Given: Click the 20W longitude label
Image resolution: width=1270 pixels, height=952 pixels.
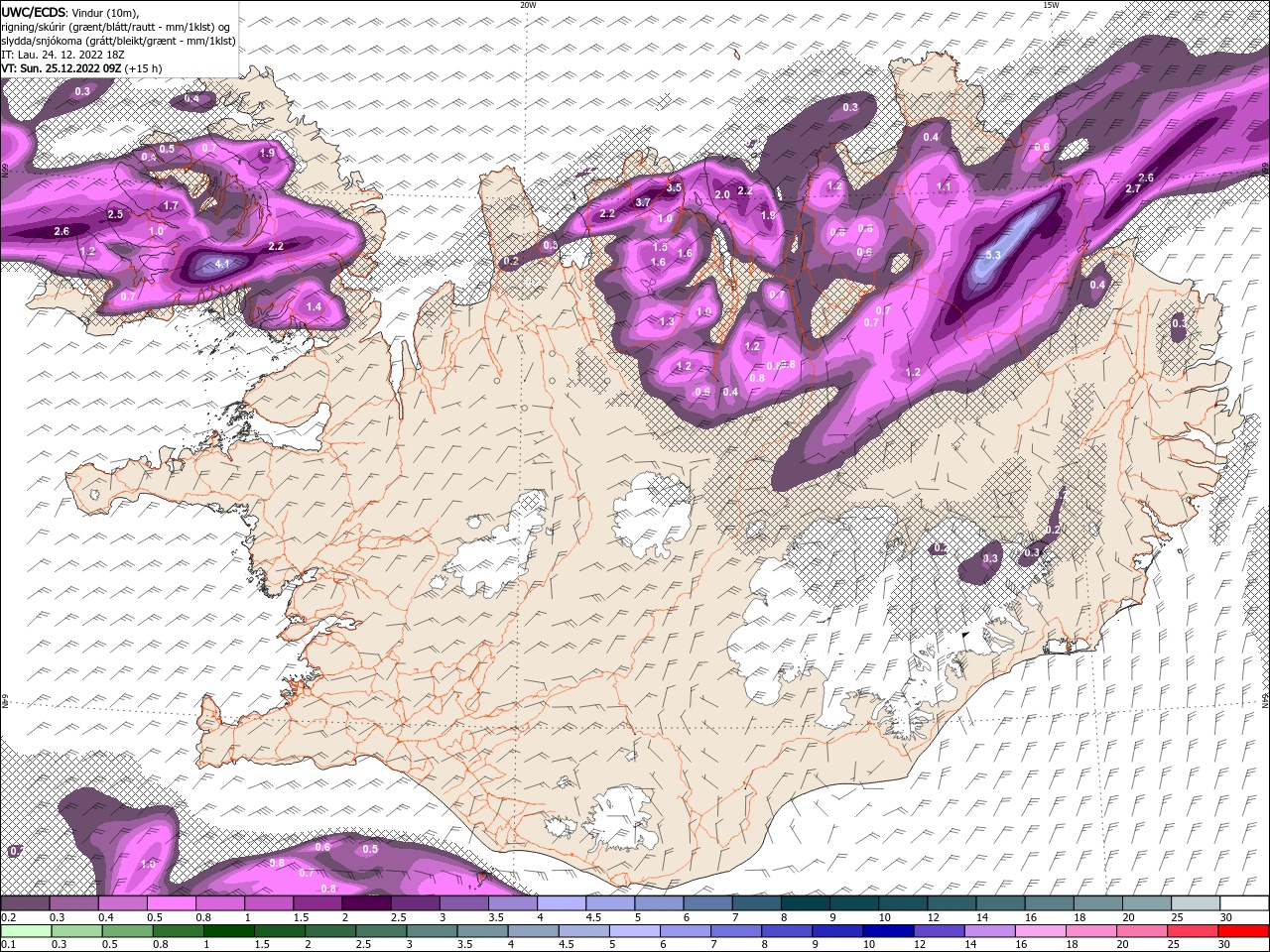Looking at the screenshot, I should (x=528, y=5).
